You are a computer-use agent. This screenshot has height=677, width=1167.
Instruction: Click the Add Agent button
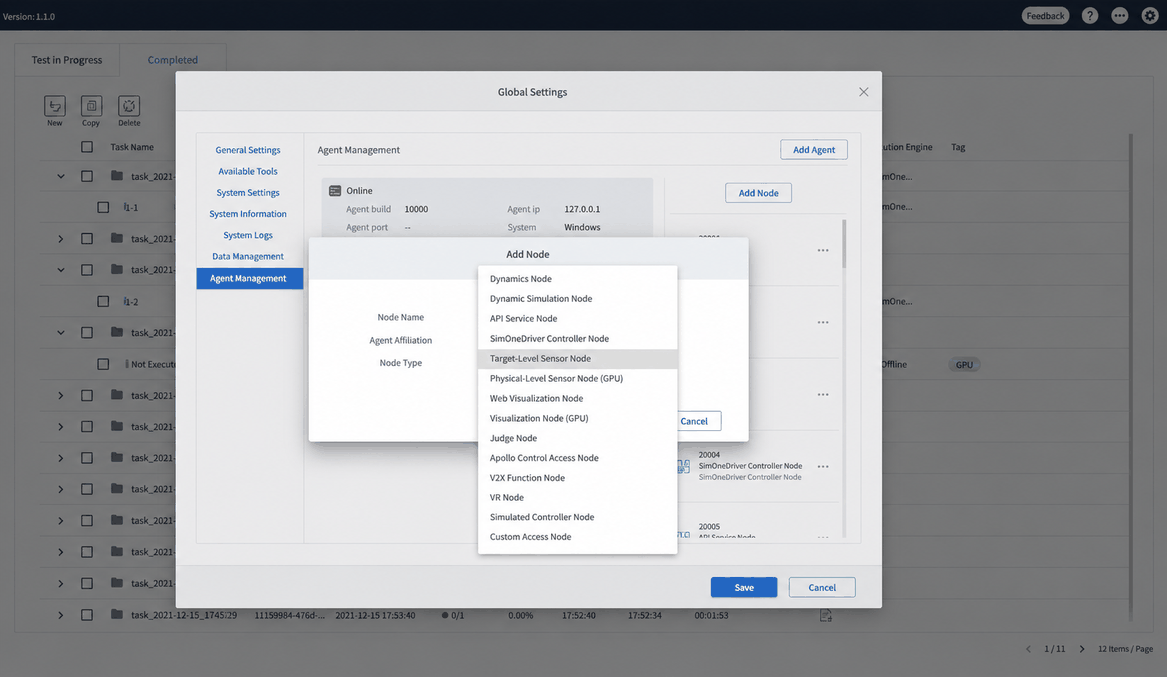pos(813,150)
